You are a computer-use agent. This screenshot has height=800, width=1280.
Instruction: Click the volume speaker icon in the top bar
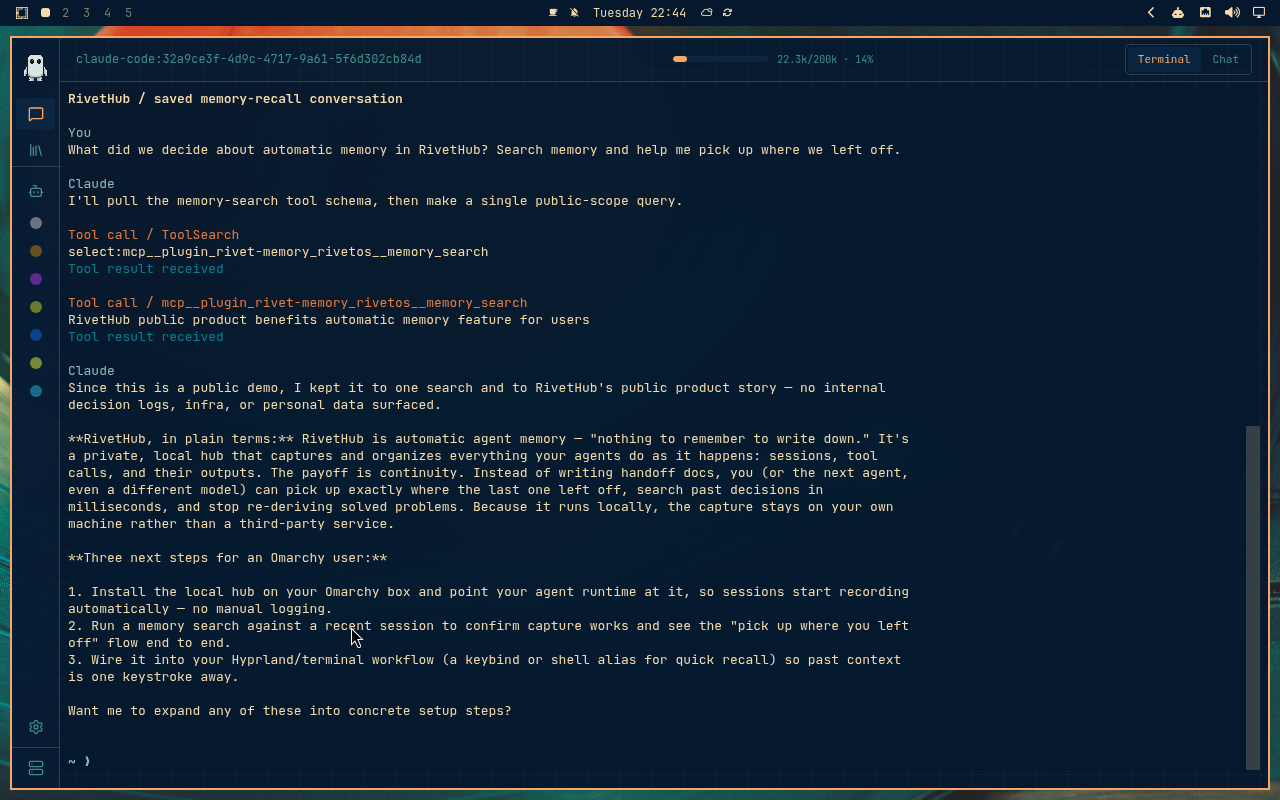pos(1232,13)
